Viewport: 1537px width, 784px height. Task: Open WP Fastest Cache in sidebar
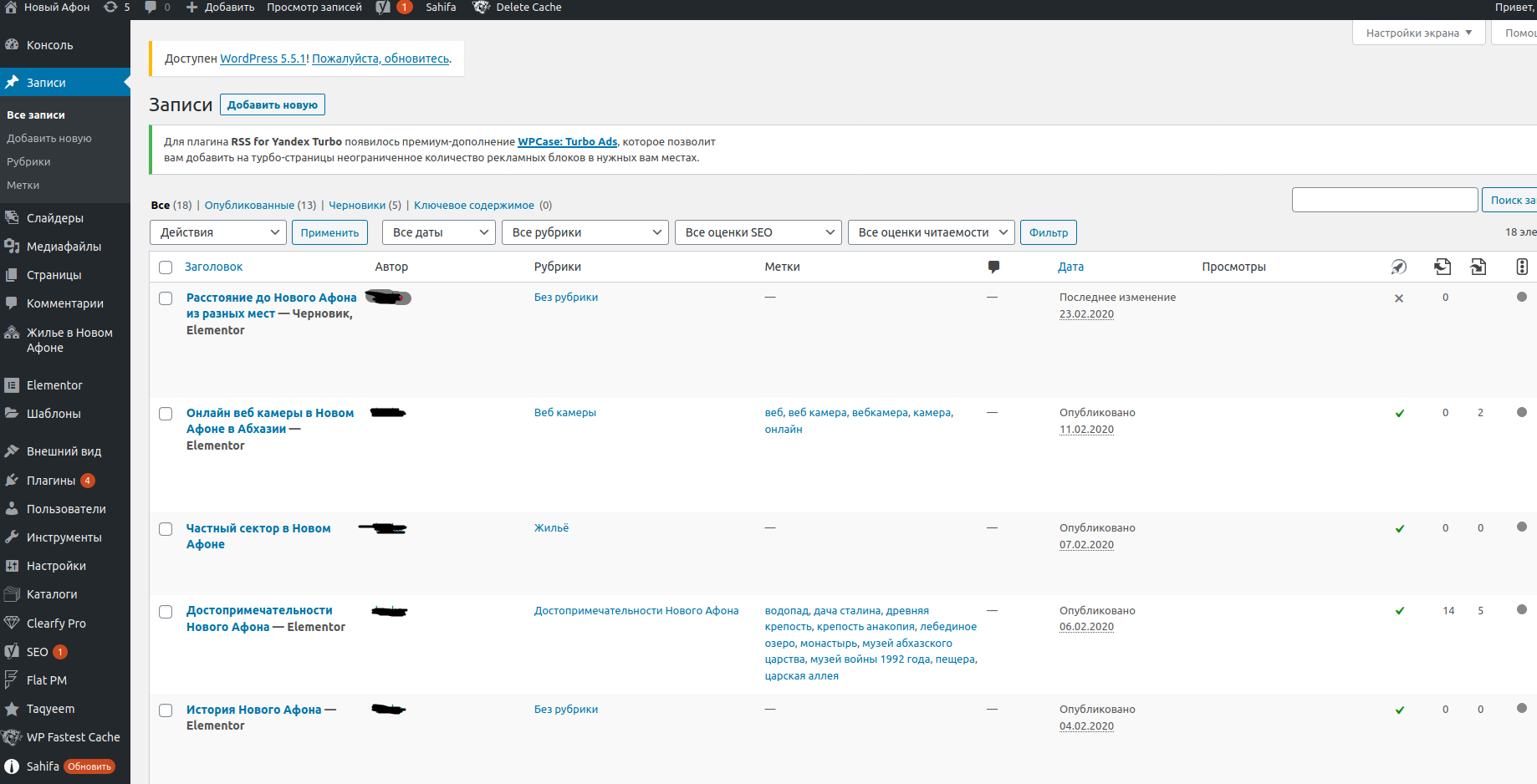[73, 737]
